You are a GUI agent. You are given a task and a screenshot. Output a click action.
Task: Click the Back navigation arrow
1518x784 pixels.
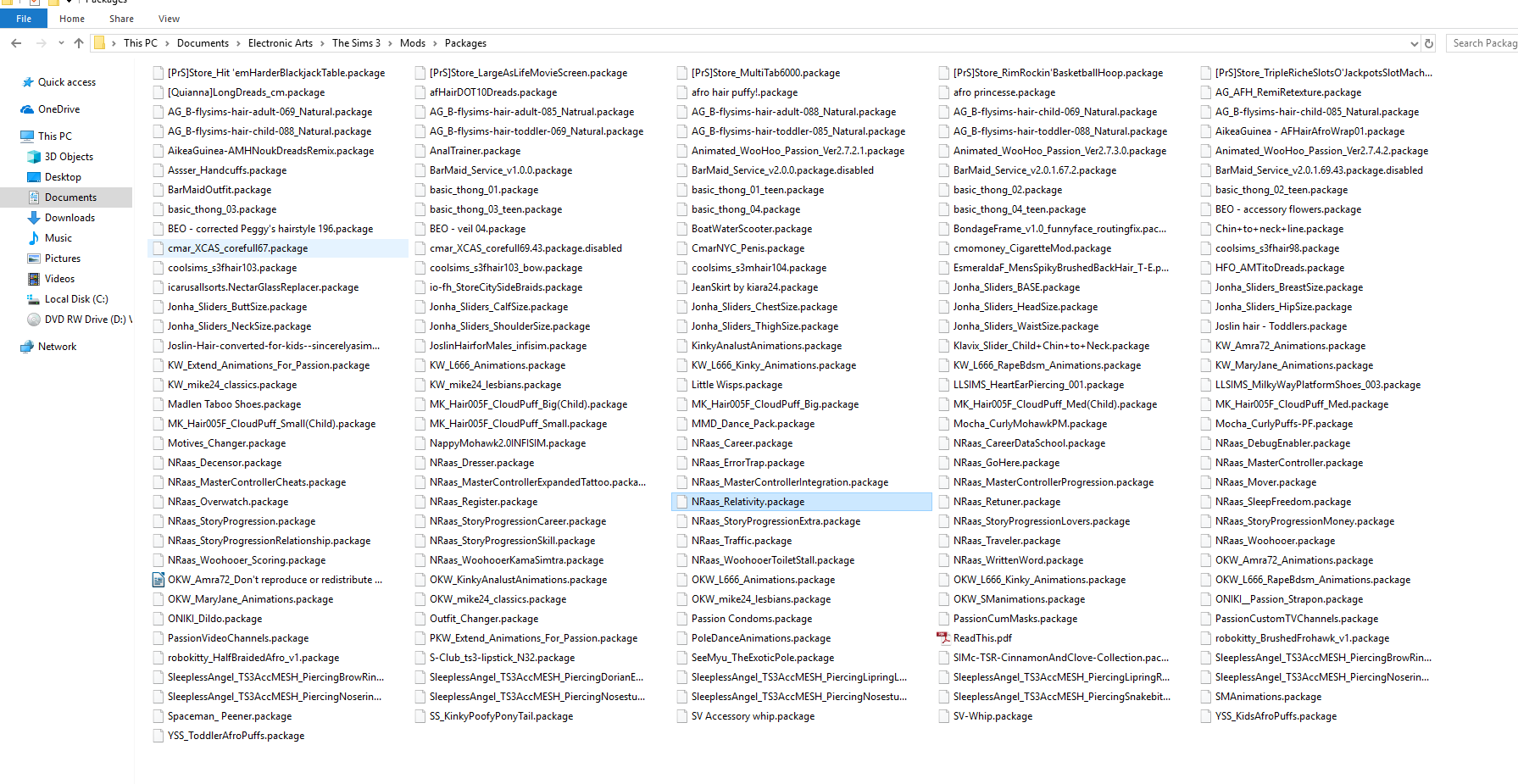pyautogui.click(x=16, y=43)
